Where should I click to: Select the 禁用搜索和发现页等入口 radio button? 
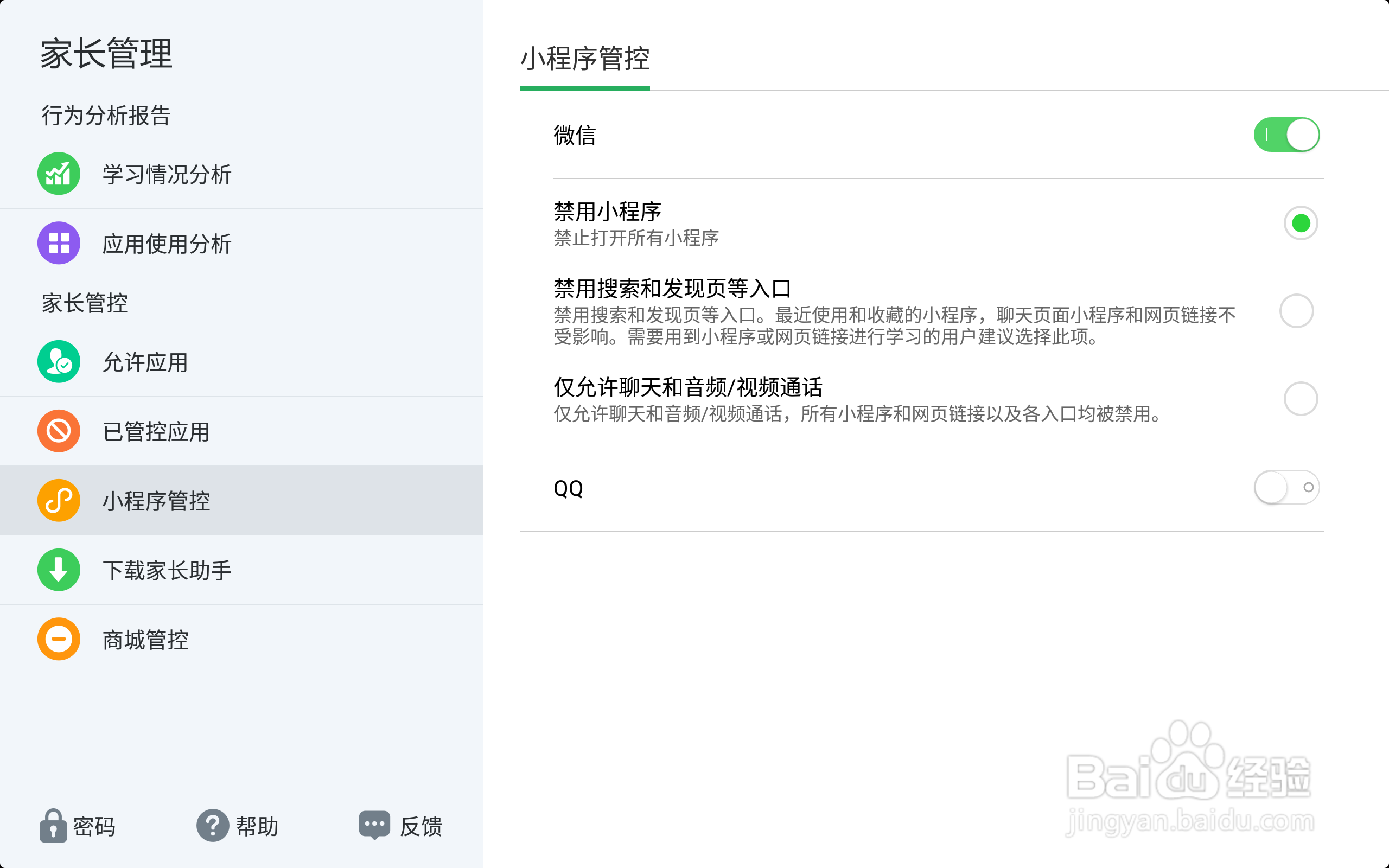click(1297, 311)
